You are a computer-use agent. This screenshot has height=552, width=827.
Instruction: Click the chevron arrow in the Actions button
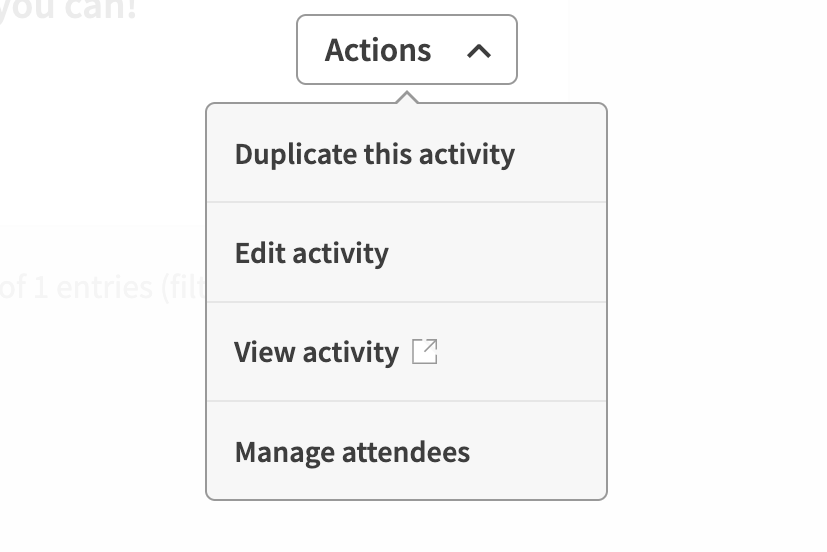[479, 50]
